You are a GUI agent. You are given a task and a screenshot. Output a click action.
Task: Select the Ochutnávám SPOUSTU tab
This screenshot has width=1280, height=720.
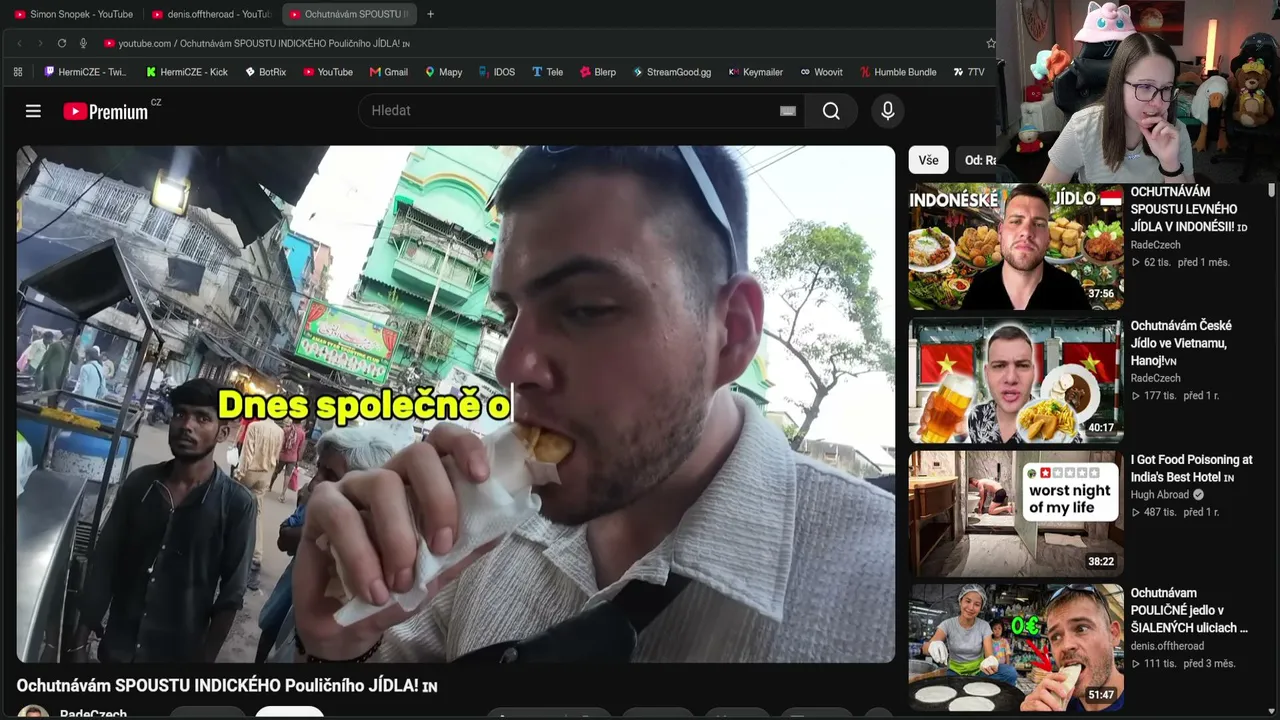(348, 14)
